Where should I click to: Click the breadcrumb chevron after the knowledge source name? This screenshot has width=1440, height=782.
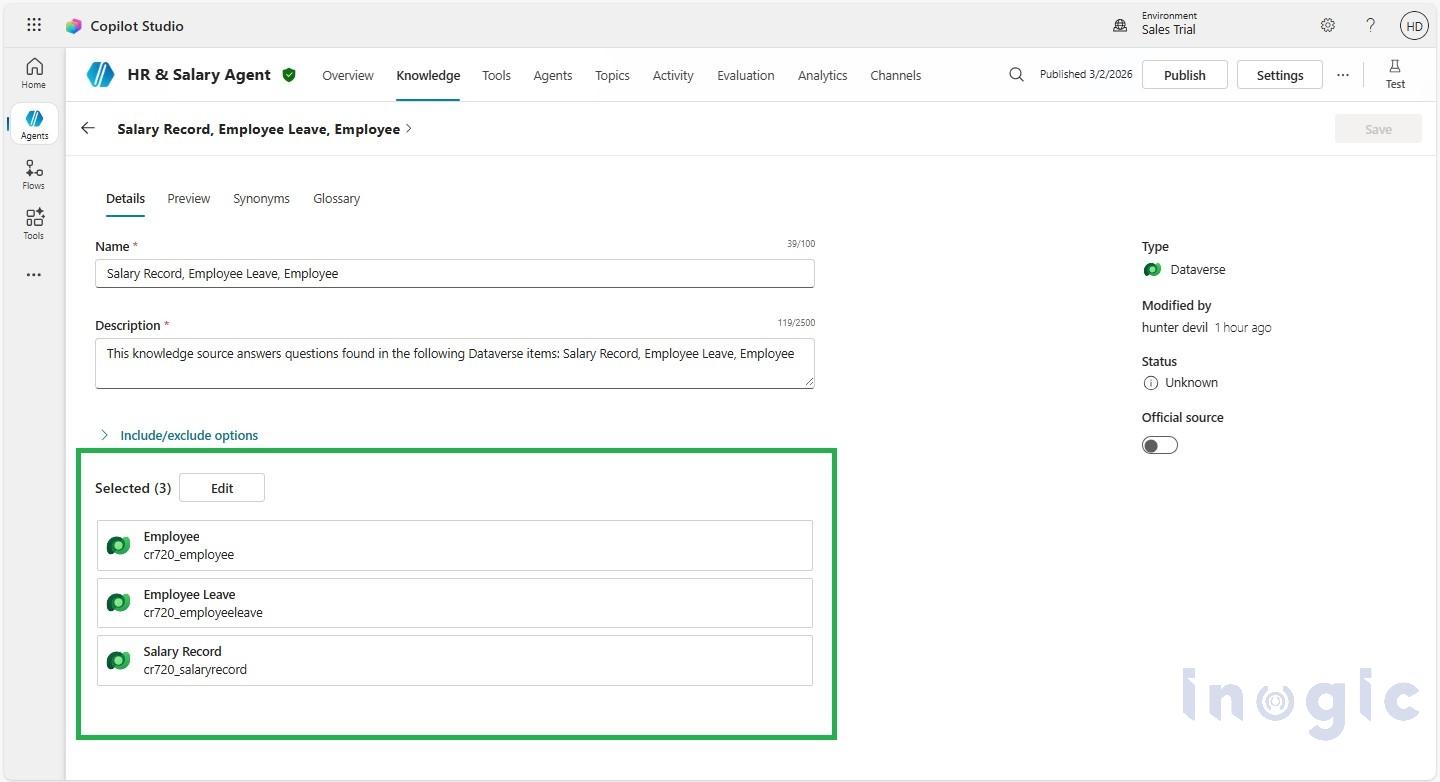(x=408, y=128)
